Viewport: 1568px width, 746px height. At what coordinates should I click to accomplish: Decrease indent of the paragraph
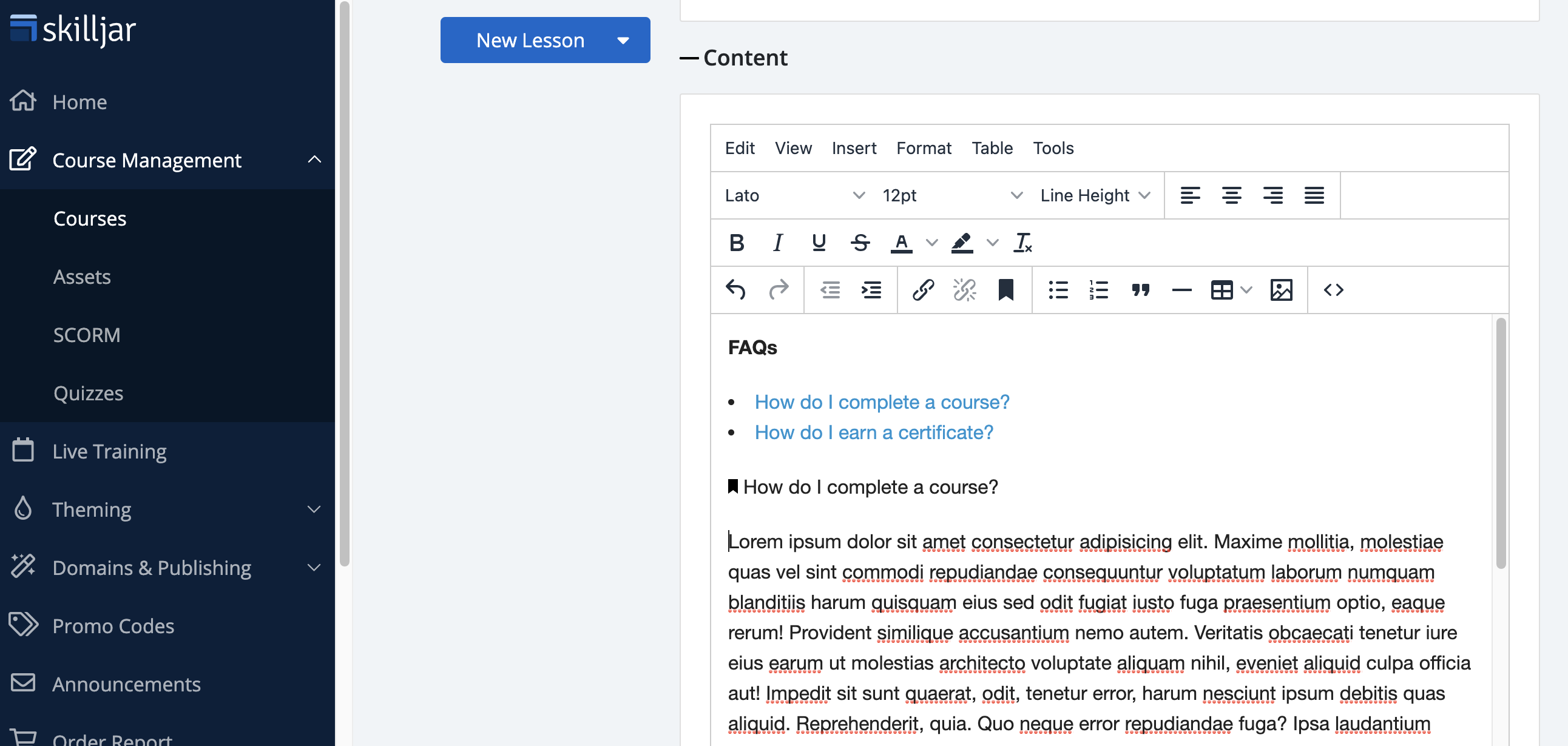coord(830,291)
